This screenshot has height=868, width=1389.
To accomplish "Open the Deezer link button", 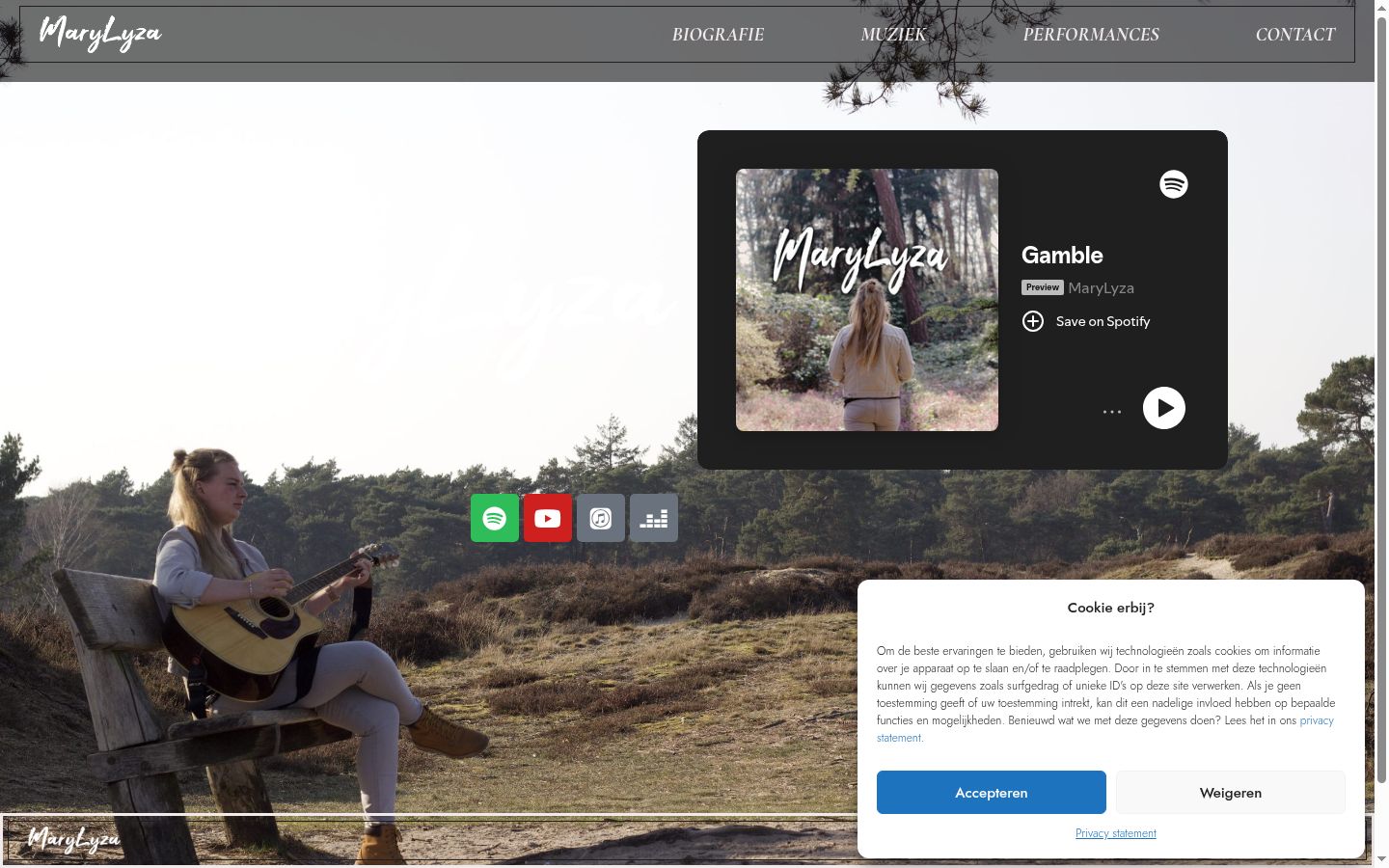I will 654,518.
